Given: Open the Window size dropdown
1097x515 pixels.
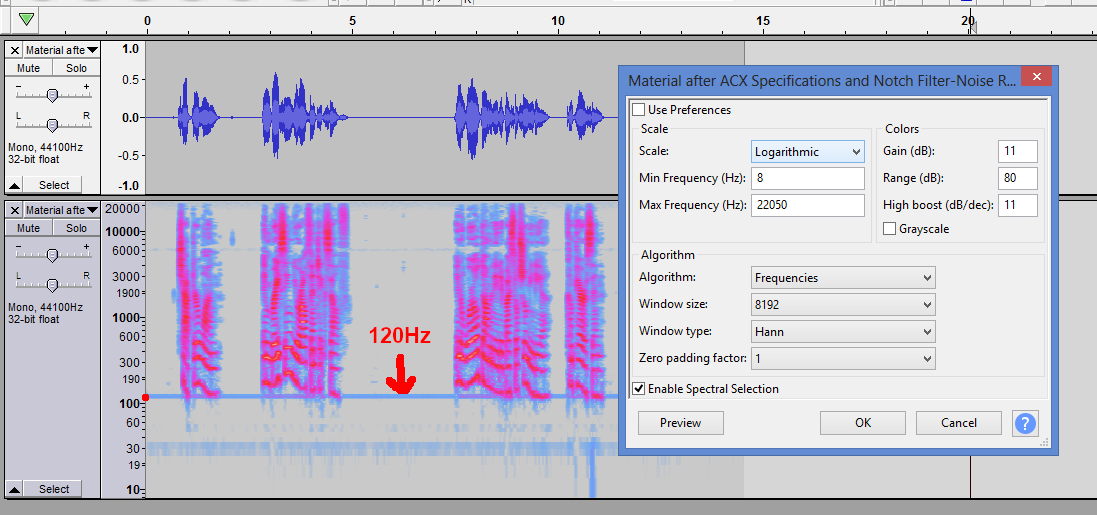Looking at the screenshot, I should 843,304.
